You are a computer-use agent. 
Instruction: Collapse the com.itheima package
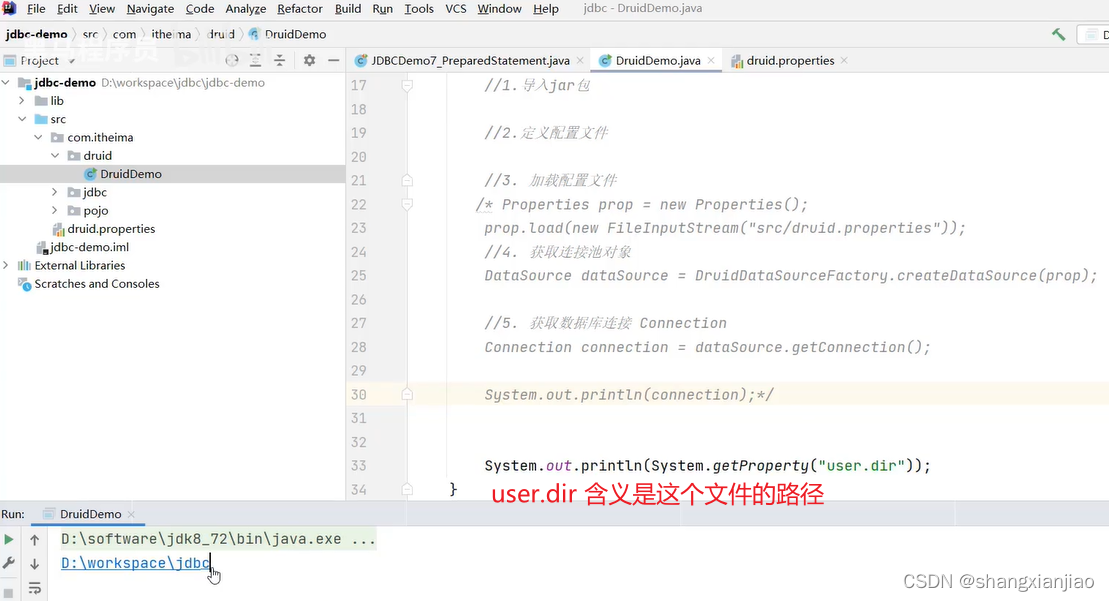[x=38, y=137]
